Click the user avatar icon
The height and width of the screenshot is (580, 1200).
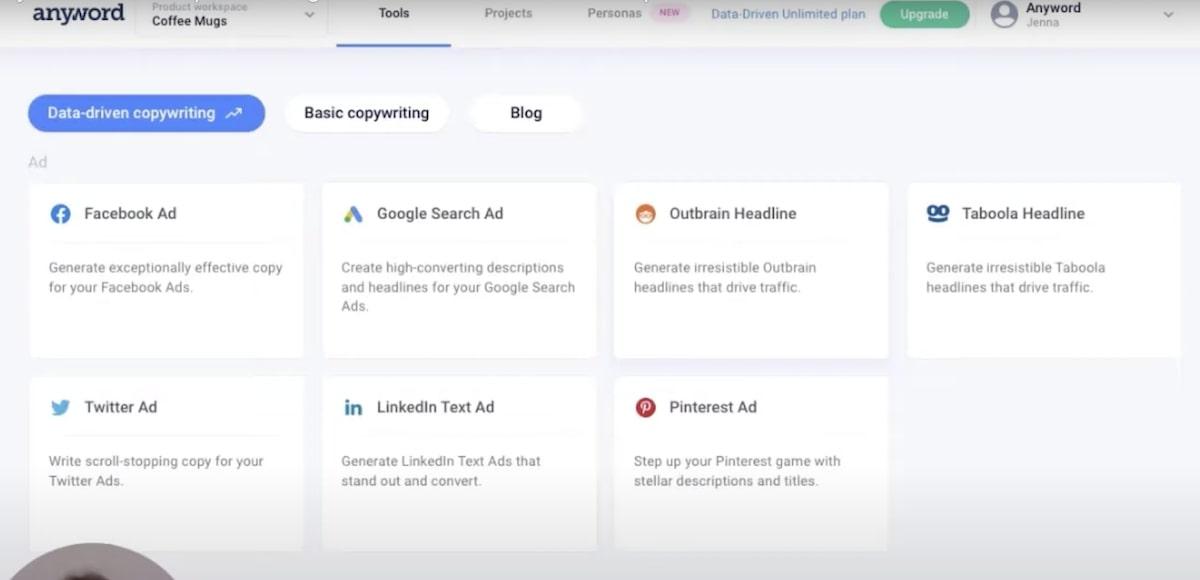click(1004, 14)
